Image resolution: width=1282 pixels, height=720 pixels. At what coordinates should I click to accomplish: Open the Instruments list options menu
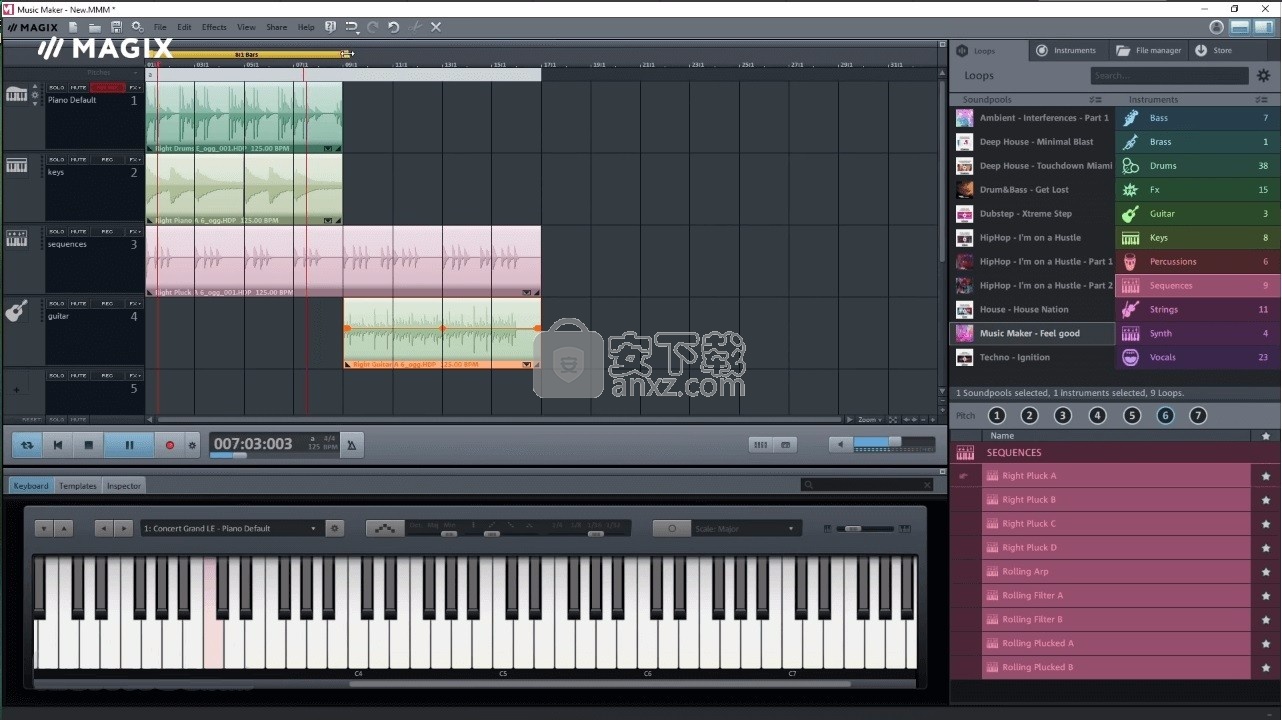1262,100
